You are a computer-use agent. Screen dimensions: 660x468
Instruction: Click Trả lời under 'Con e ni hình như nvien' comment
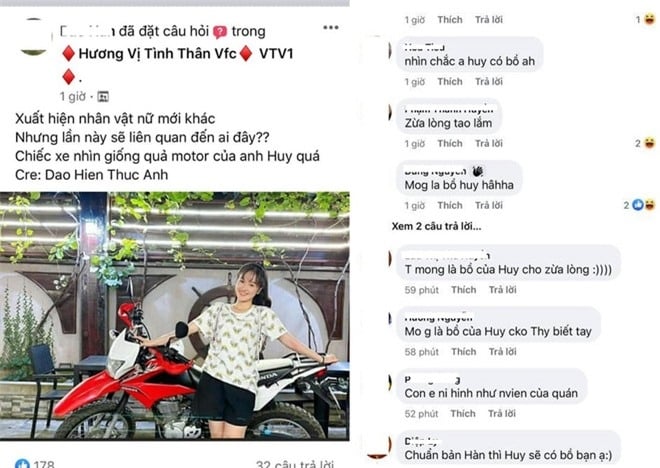pos(502,413)
